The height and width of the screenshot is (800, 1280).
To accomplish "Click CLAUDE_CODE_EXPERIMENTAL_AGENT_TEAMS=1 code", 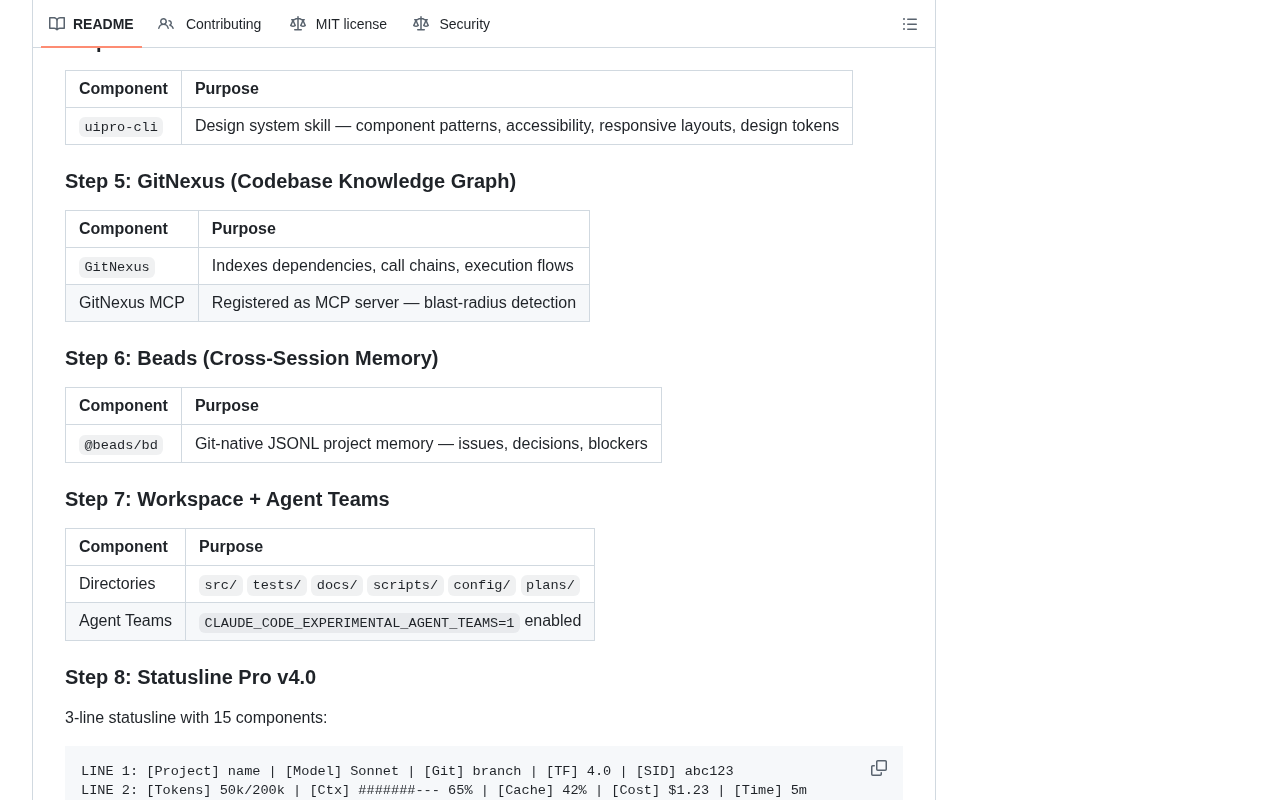I will 359,623.
